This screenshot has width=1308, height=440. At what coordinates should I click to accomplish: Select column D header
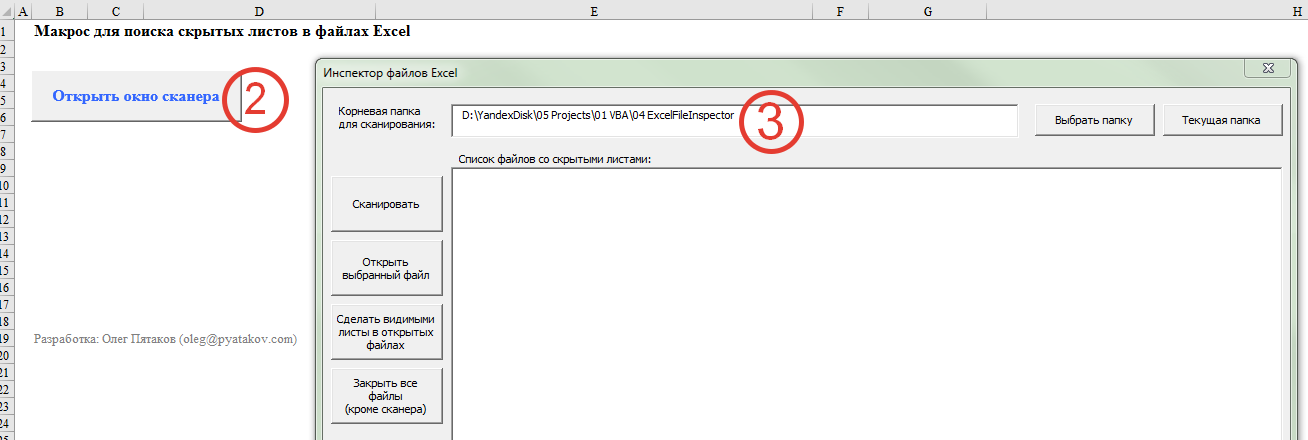[259, 11]
